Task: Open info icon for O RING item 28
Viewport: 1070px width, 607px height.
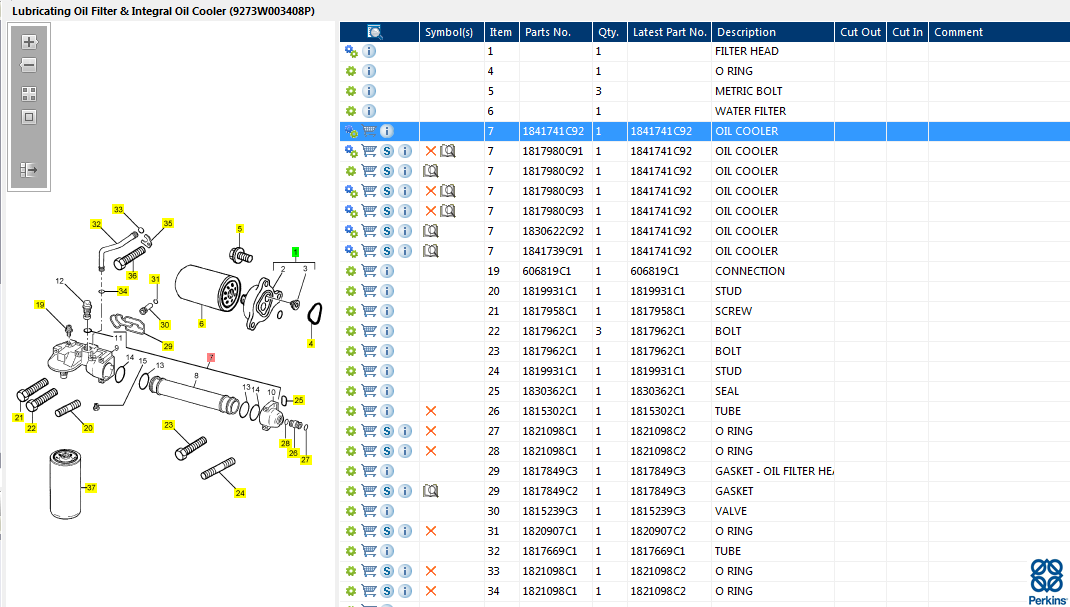Action: pyautogui.click(x=405, y=451)
